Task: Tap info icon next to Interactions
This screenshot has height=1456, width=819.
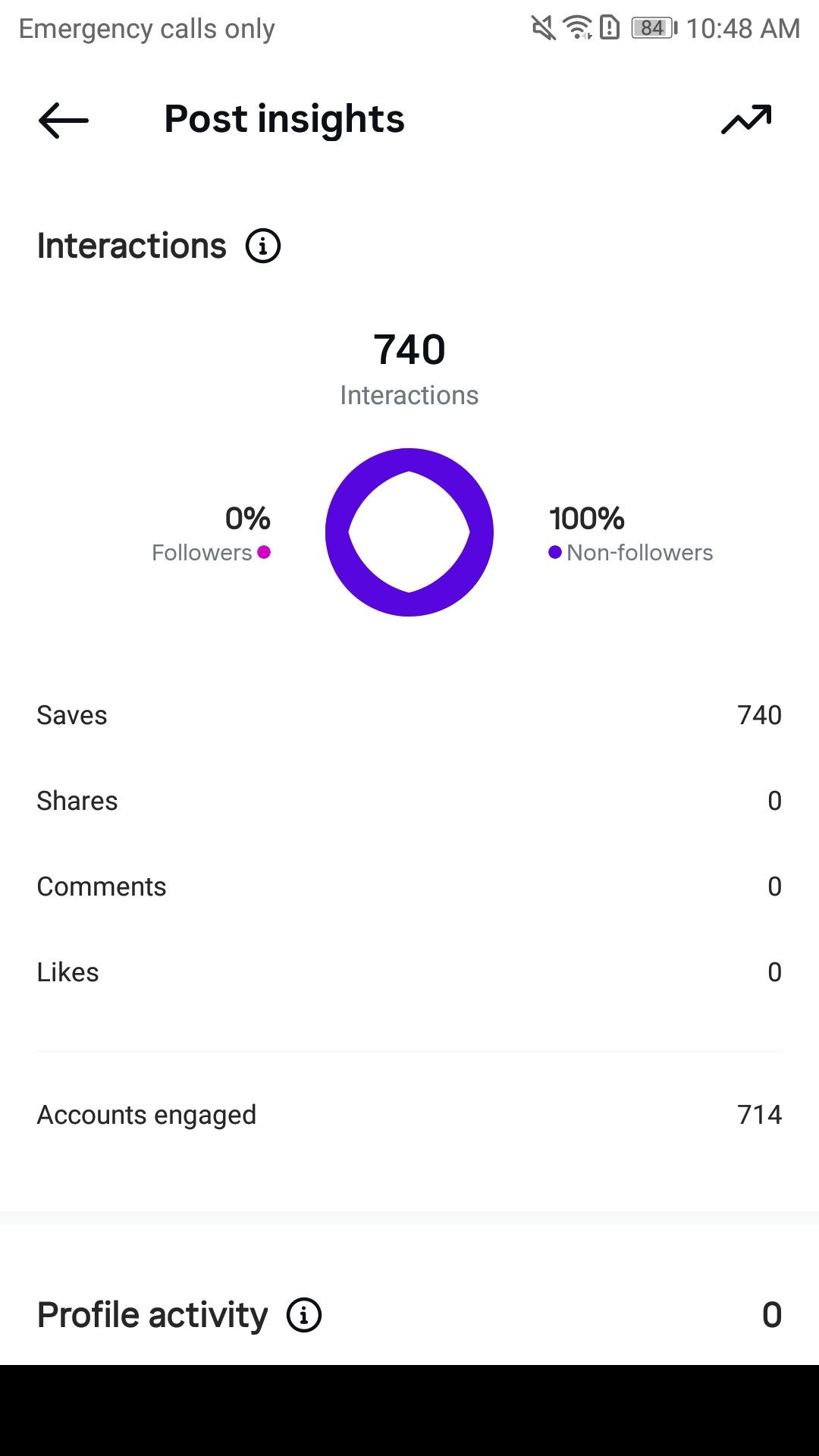Action: (263, 246)
